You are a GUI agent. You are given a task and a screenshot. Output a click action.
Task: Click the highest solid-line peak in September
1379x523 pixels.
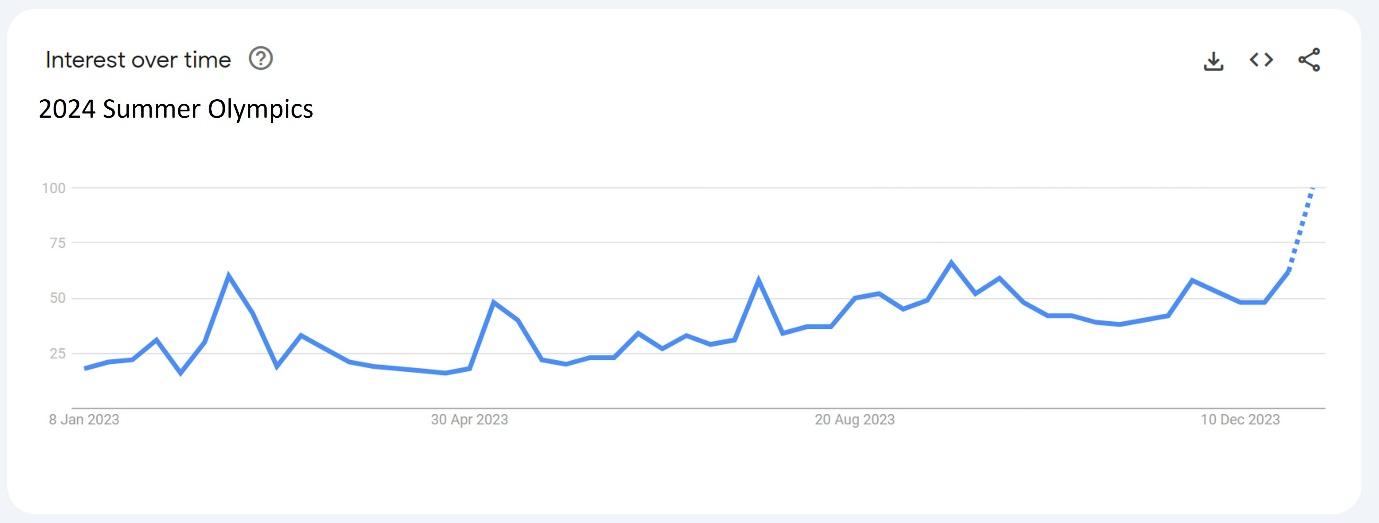tap(951, 263)
